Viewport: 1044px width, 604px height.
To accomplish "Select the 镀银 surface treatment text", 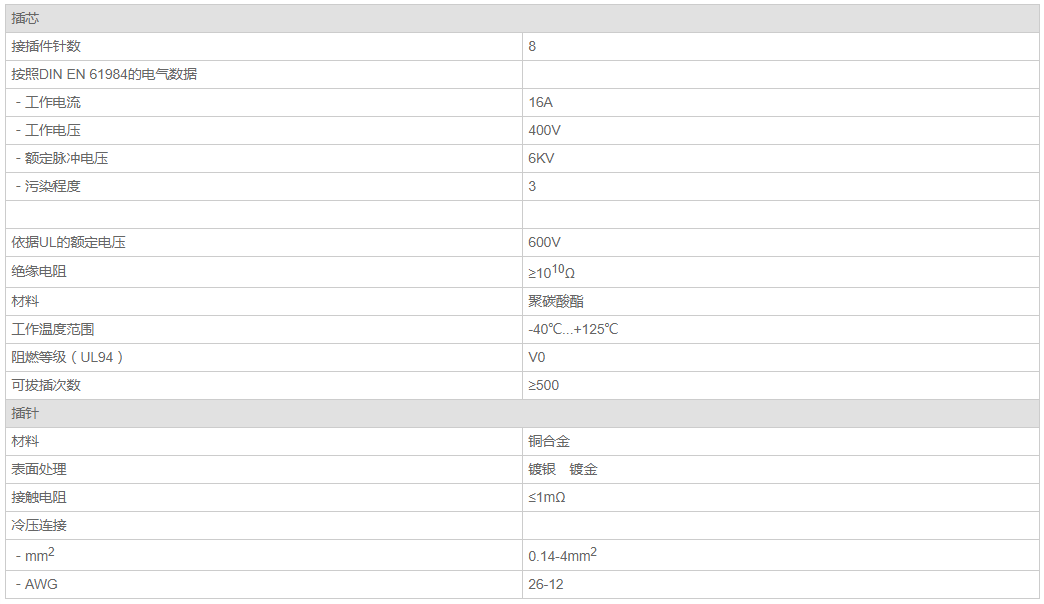I will (542, 469).
